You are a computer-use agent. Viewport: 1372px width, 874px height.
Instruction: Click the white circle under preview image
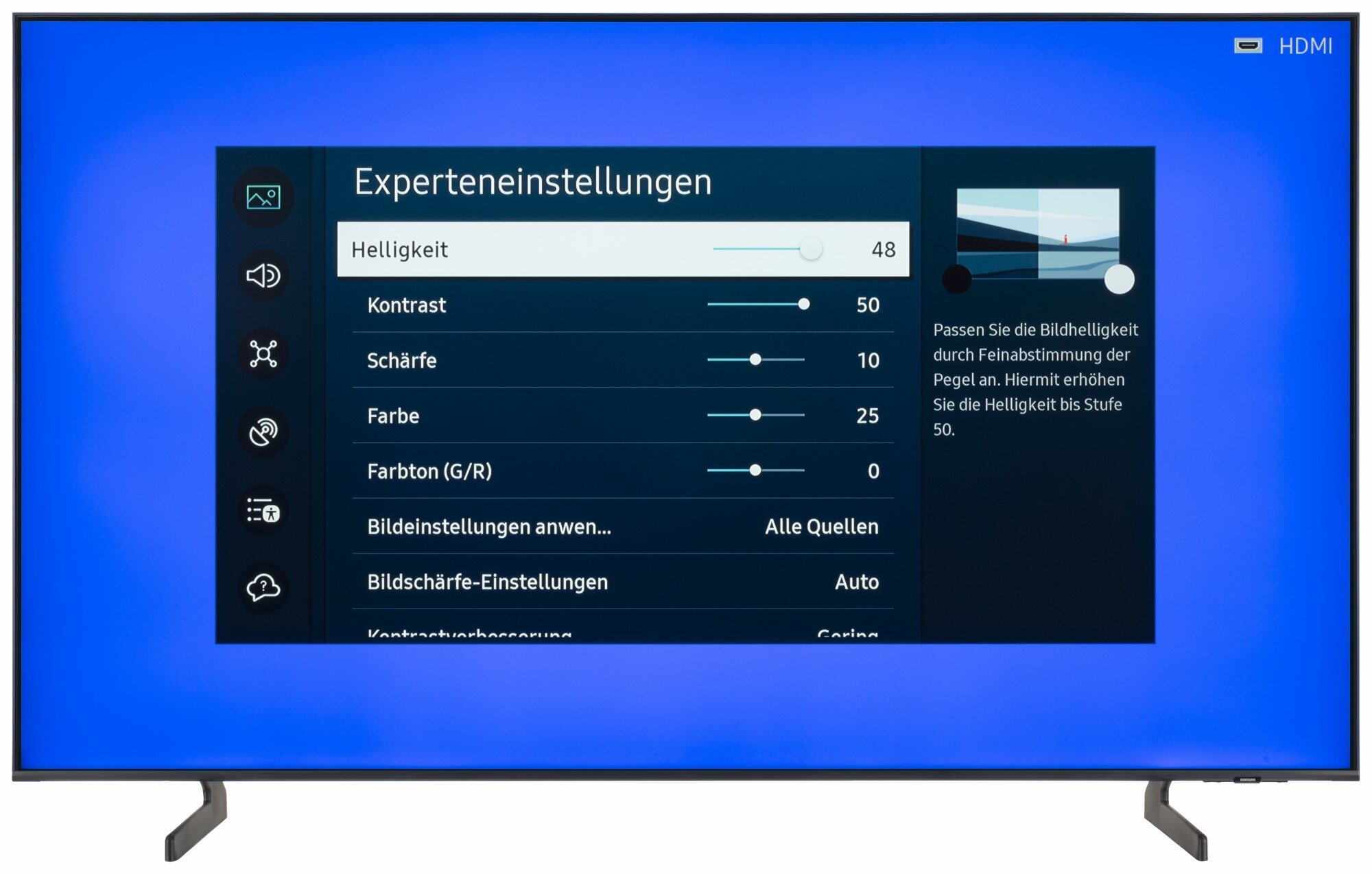(1120, 279)
